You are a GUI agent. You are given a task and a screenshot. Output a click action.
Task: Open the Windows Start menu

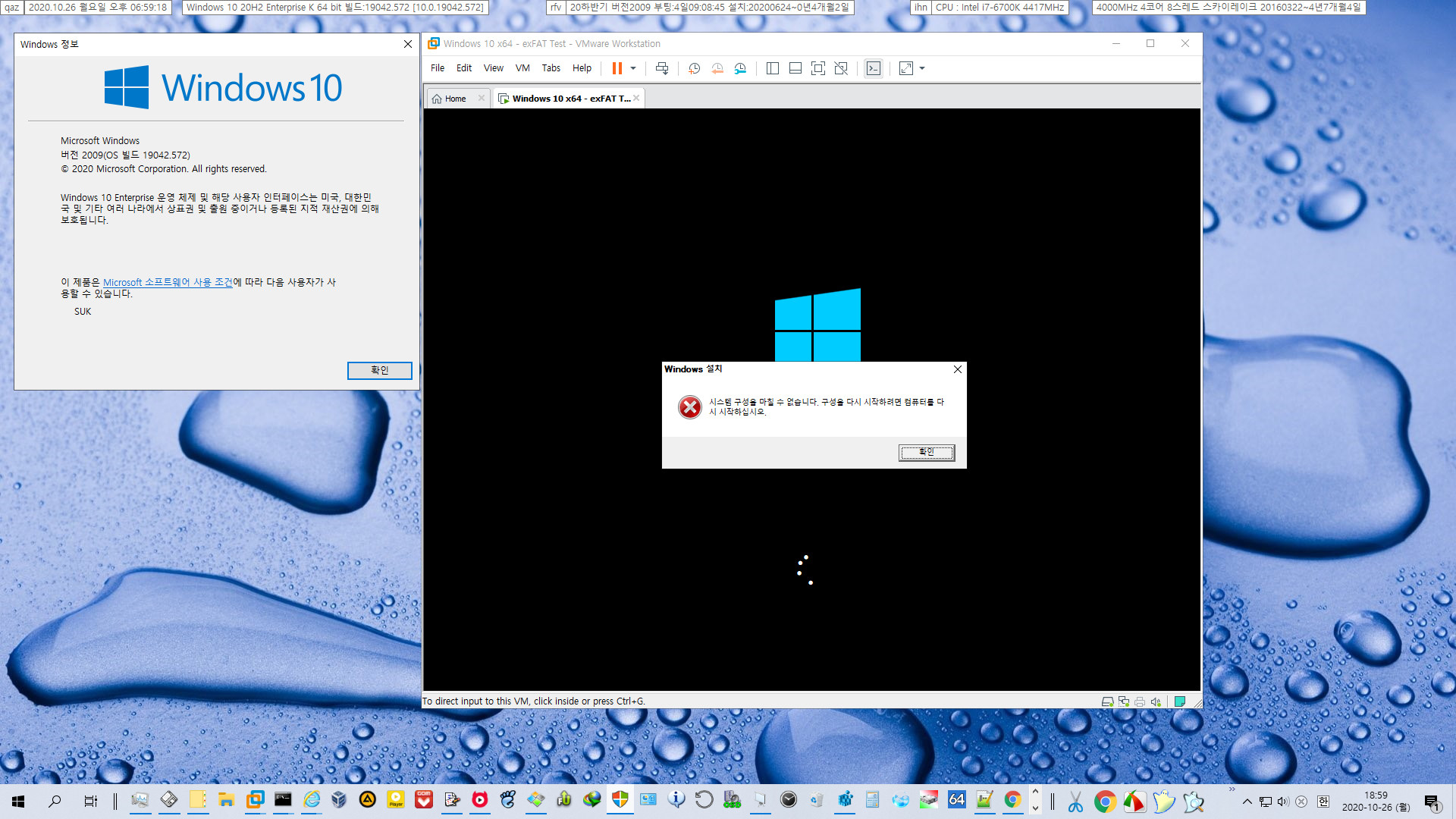pyautogui.click(x=18, y=801)
